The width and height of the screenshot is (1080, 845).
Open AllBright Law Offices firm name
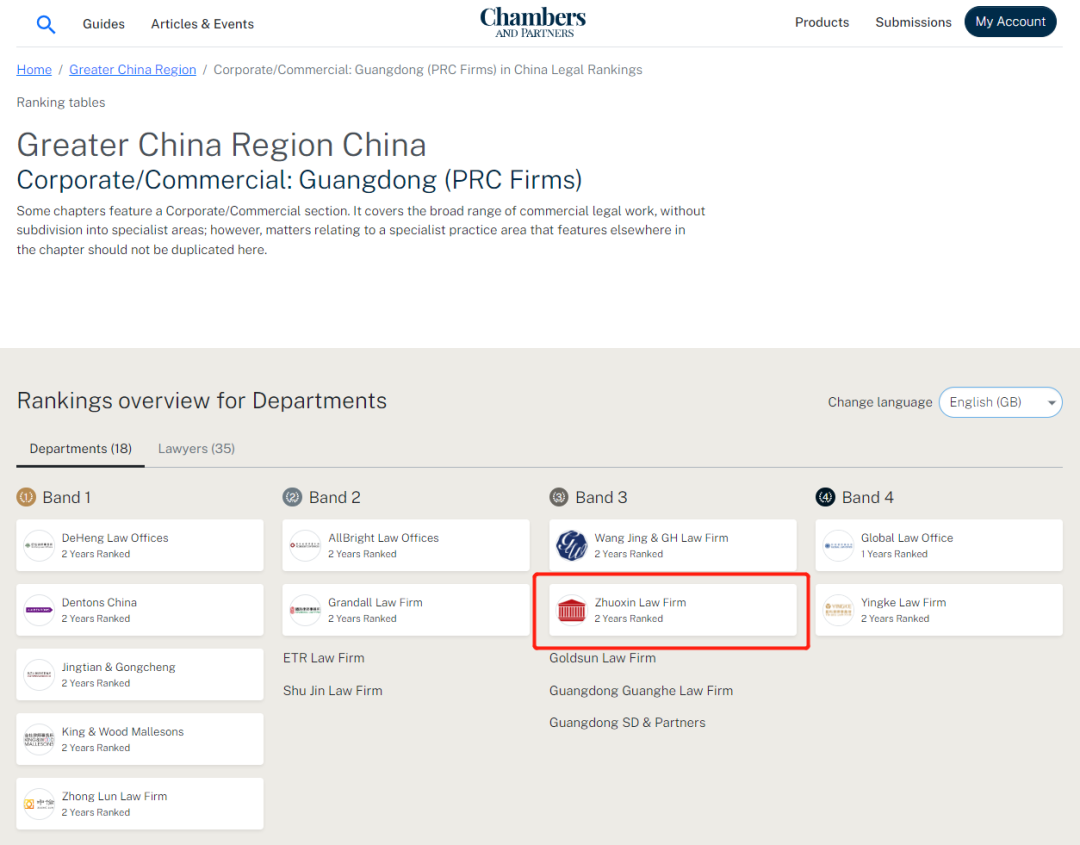384,538
